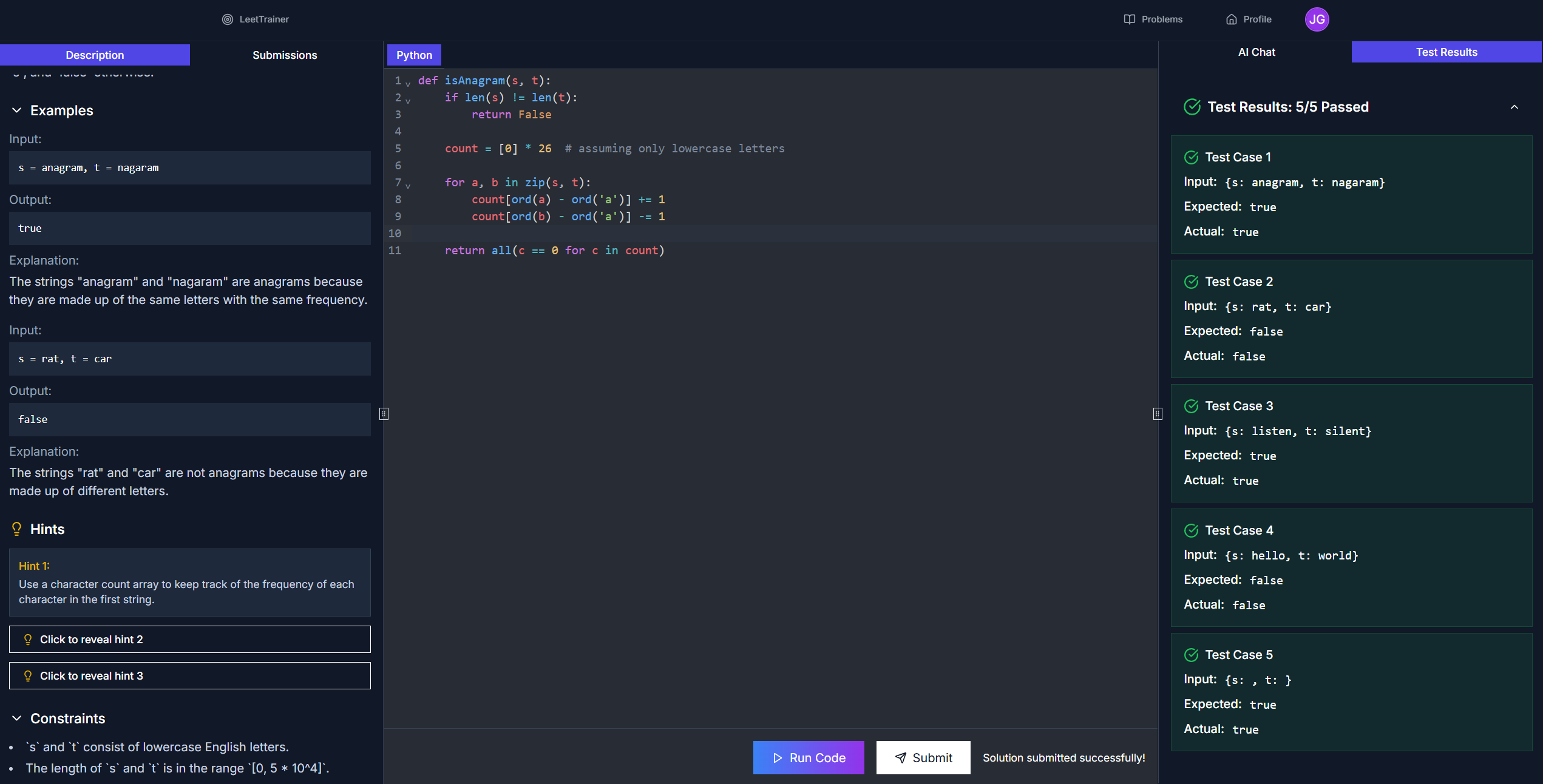Click the LeetTrainer target logo icon

click(227, 19)
